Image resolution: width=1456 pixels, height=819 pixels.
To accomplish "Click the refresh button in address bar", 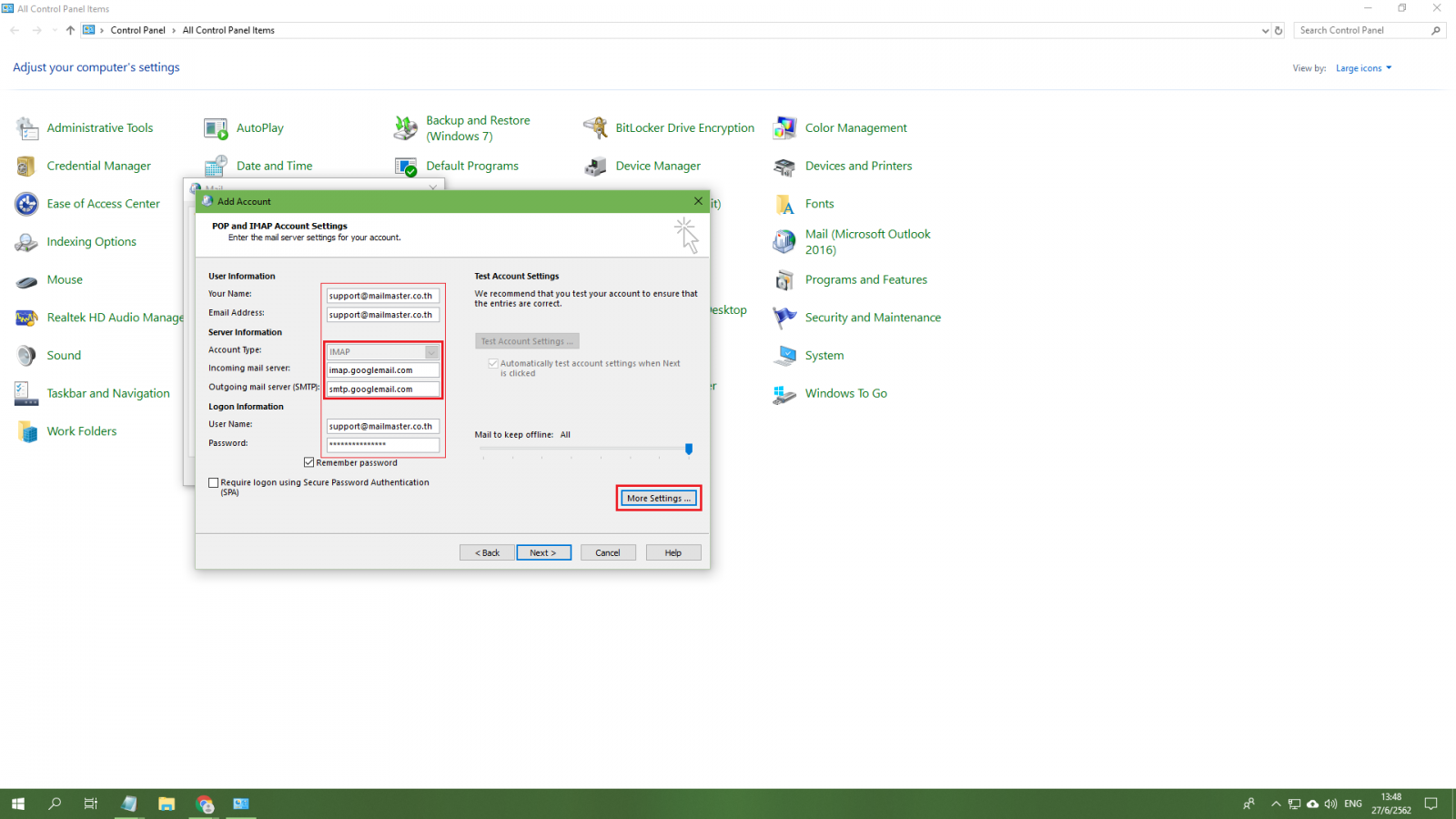I will (x=1279, y=31).
